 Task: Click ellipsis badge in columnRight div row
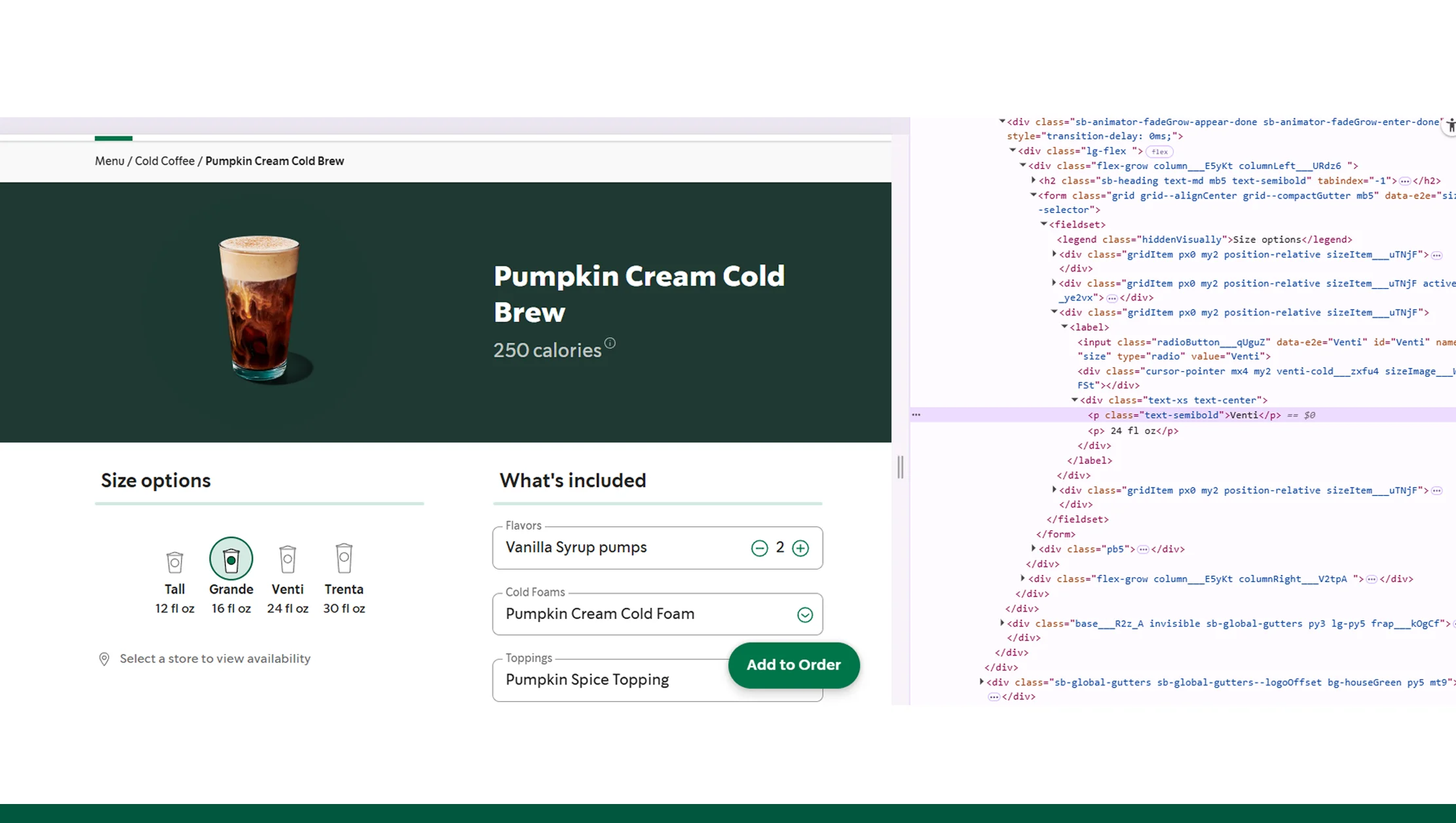(1372, 579)
